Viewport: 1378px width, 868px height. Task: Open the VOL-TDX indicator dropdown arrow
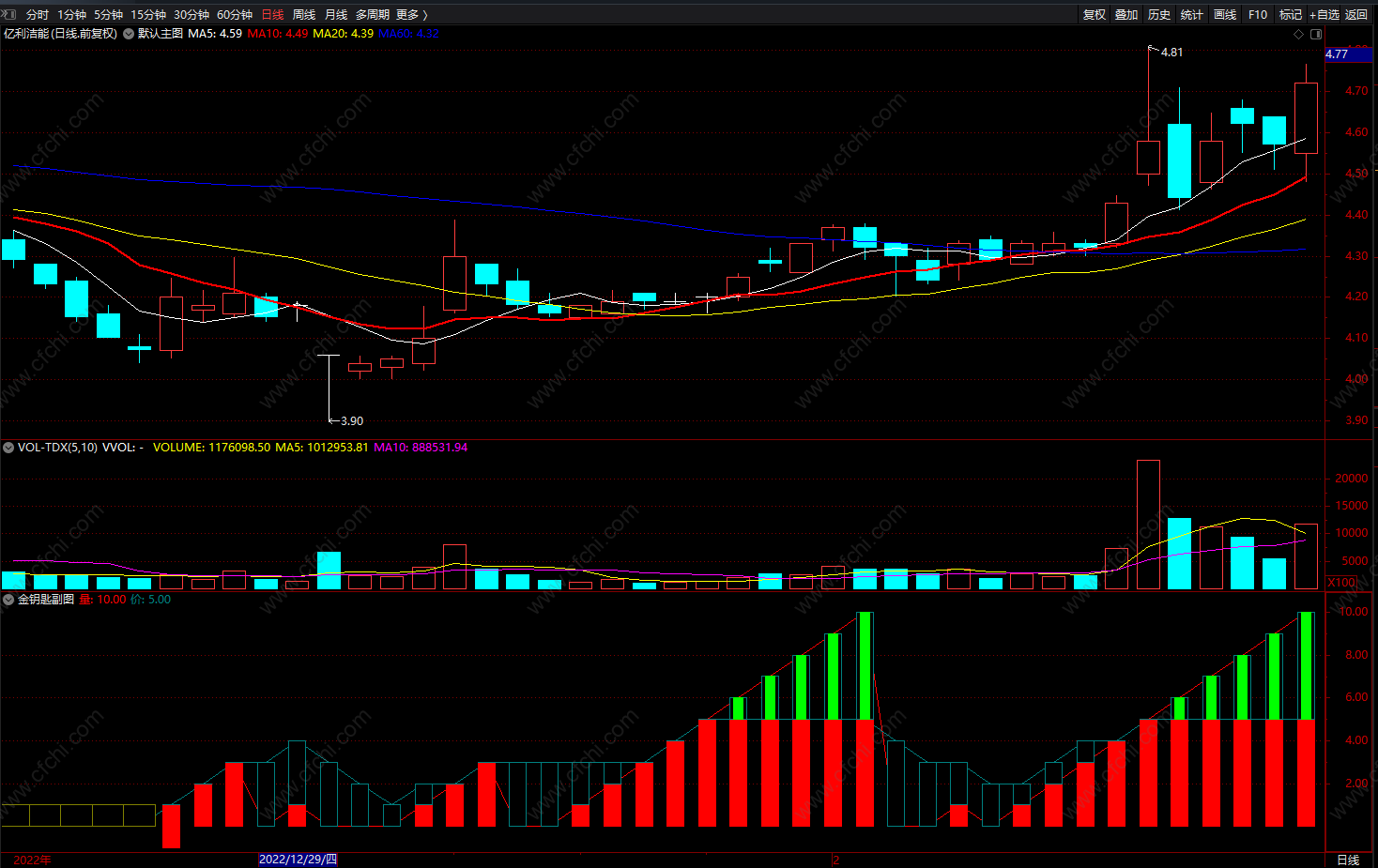point(8,448)
